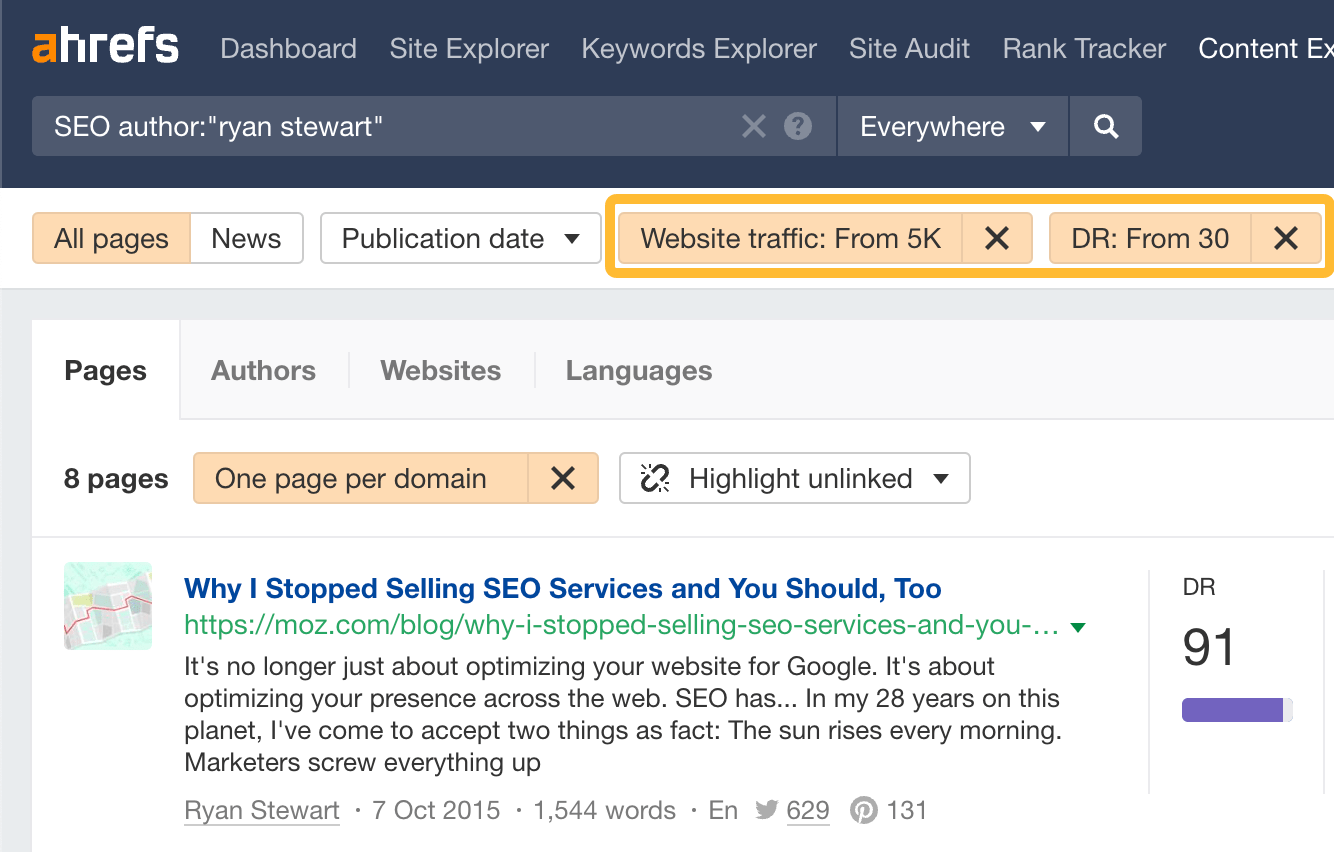Click the search magnifier icon
Viewport: 1334px width, 852px height.
pyautogui.click(x=1105, y=126)
